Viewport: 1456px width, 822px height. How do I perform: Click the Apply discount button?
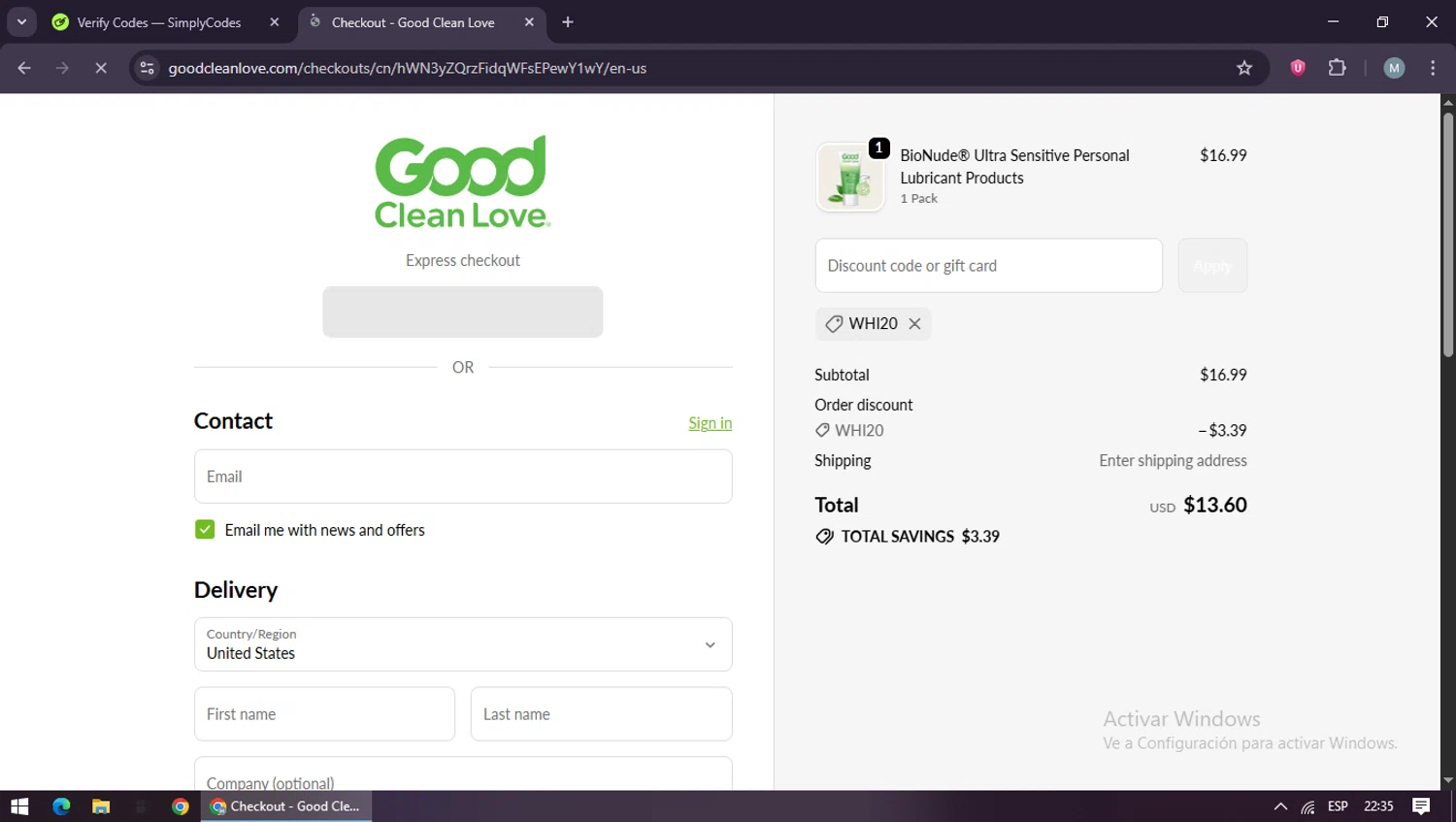pyautogui.click(x=1212, y=266)
